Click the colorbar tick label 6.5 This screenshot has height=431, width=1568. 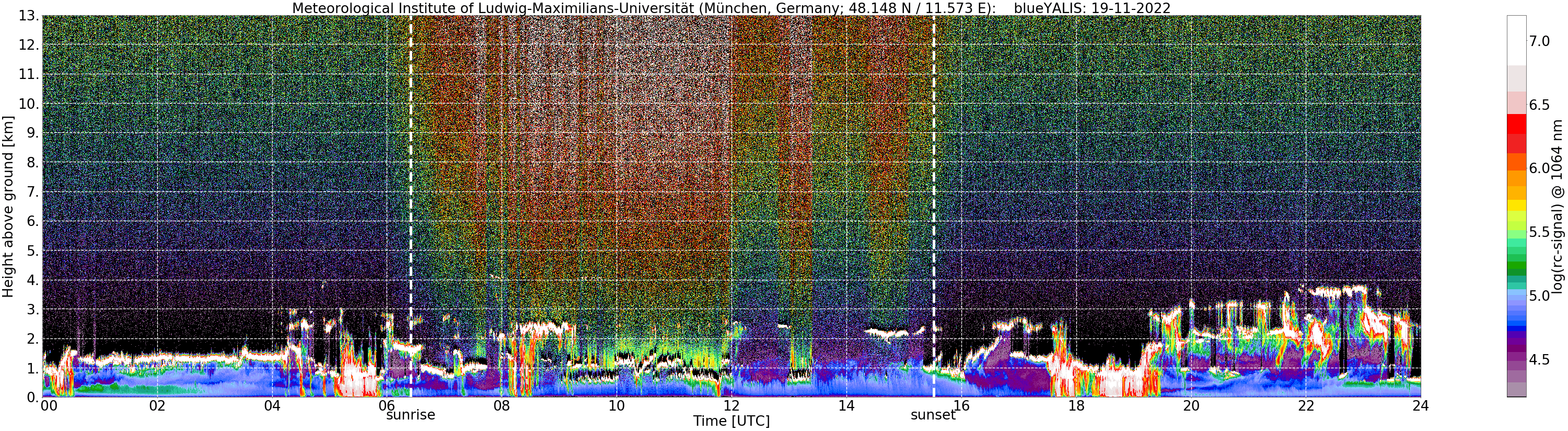(1539, 105)
